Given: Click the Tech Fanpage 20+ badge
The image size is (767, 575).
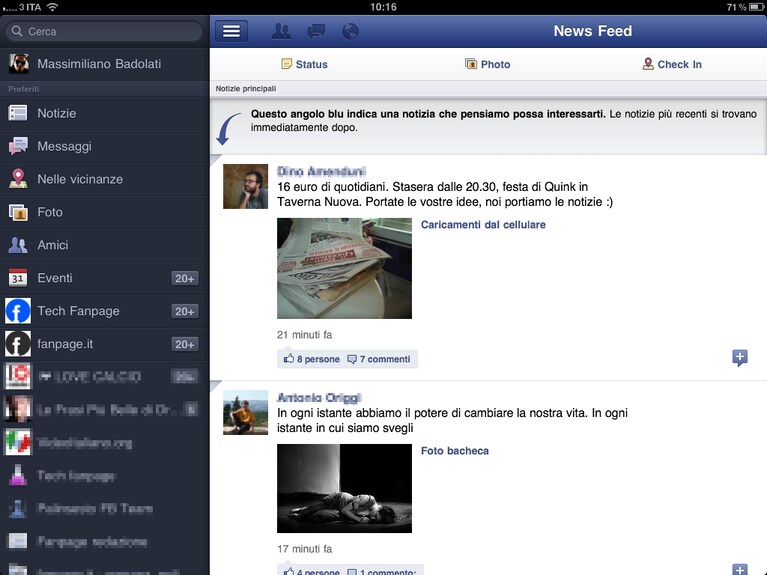Looking at the screenshot, I should 184,311.
